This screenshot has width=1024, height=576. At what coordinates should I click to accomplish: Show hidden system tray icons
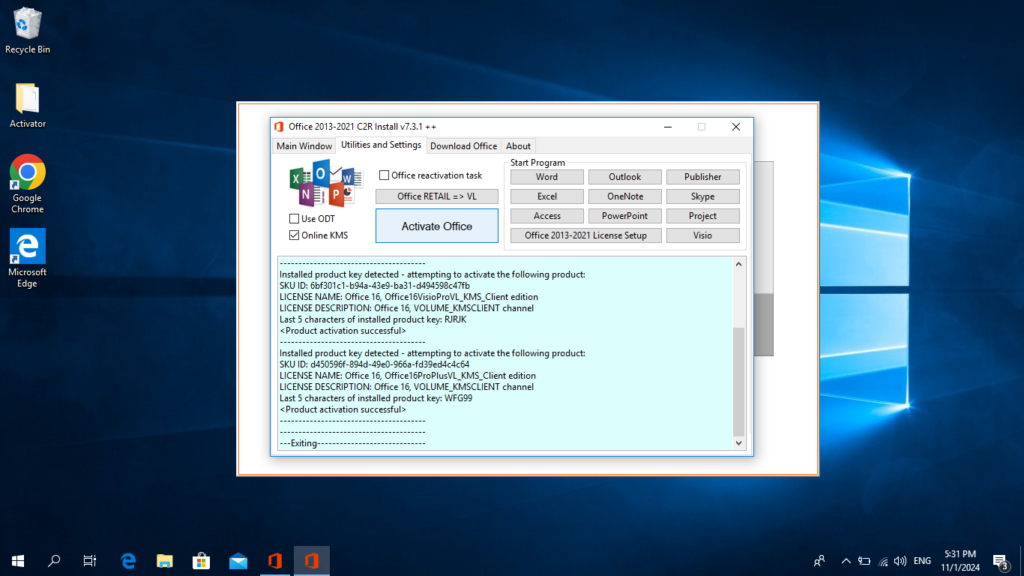[x=846, y=561]
